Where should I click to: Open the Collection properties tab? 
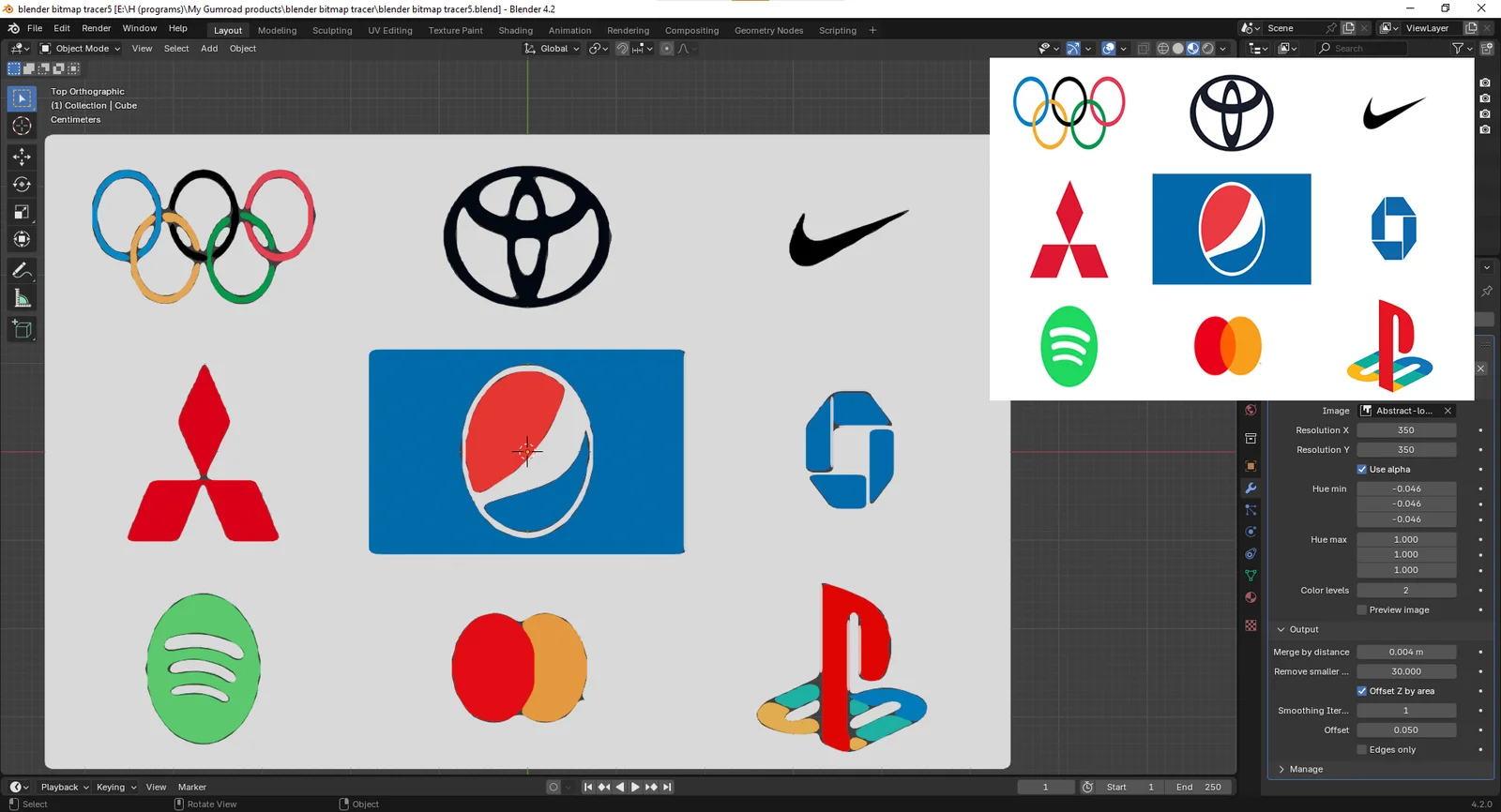click(x=1251, y=438)
